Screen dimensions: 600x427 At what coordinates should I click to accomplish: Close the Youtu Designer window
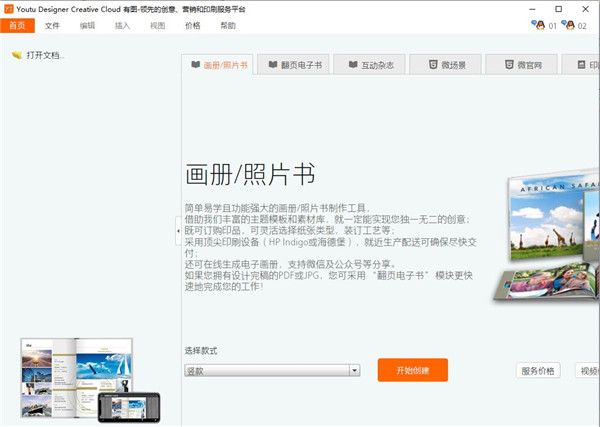[x=585, y=9]
